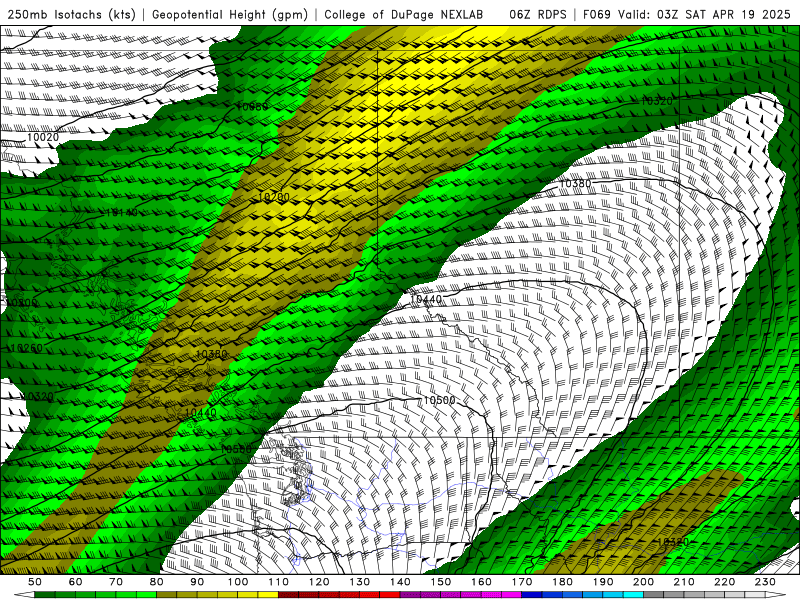Click the 60 knot value on the color scale
This screenshot has height=600, width=800.
(75, 582)
